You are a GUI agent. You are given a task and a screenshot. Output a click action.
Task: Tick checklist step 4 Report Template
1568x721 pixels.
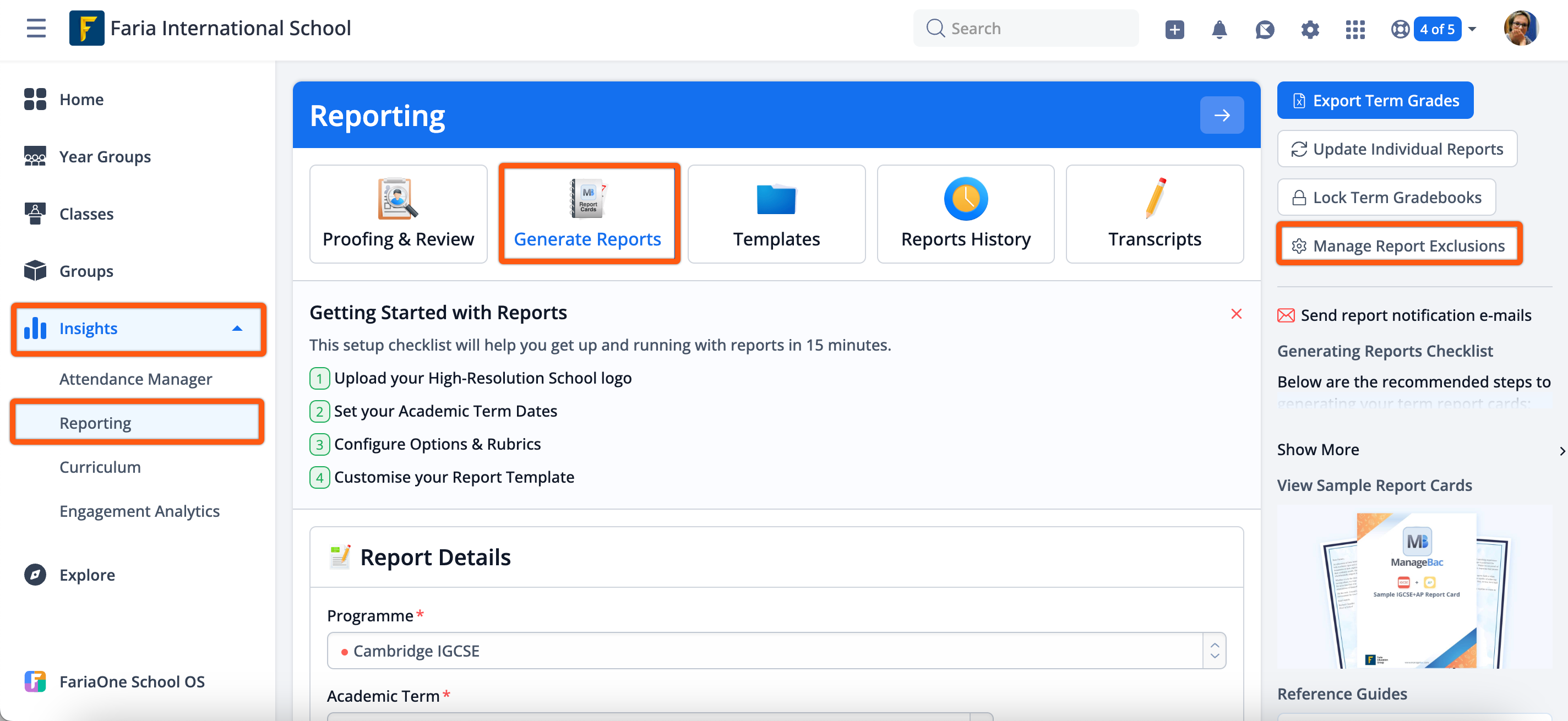pyautogui.click(x=319, y=478)
